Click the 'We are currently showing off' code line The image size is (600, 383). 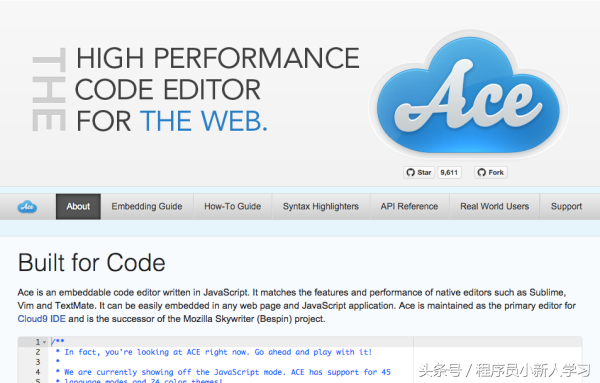click(x=223, y=372)
